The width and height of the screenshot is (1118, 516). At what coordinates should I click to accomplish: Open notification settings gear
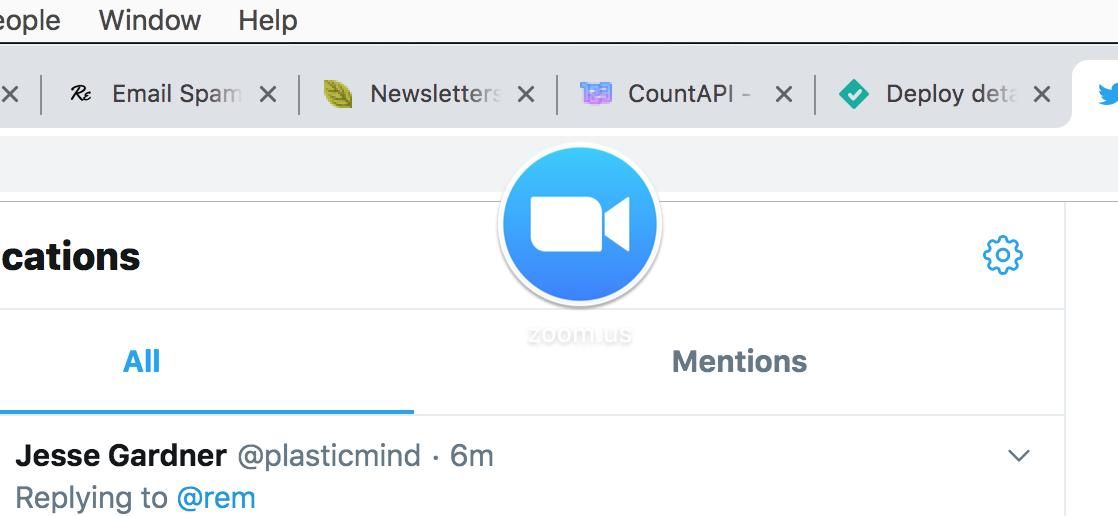1002,254
